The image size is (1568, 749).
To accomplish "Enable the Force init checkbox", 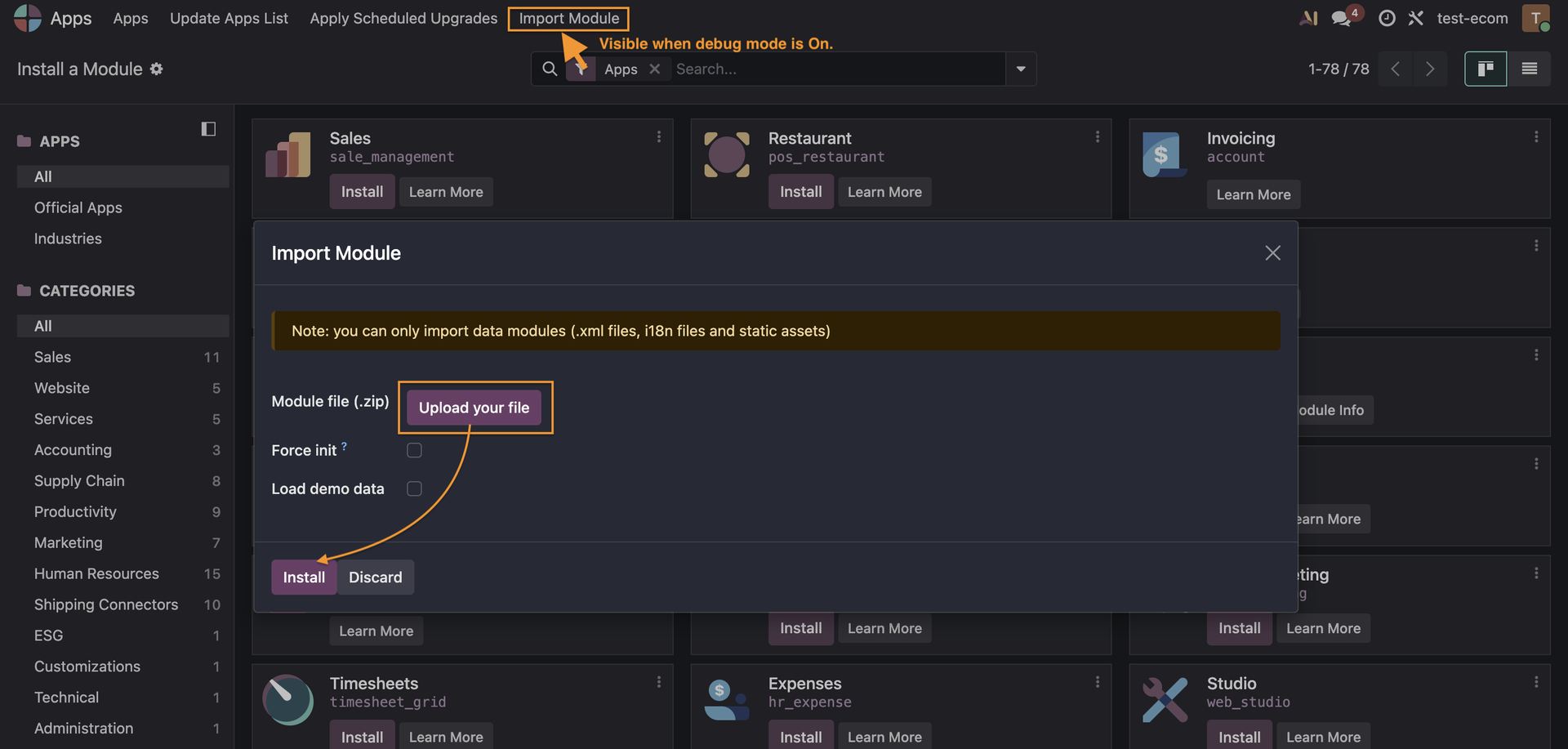I will click(x=415, y=451).
